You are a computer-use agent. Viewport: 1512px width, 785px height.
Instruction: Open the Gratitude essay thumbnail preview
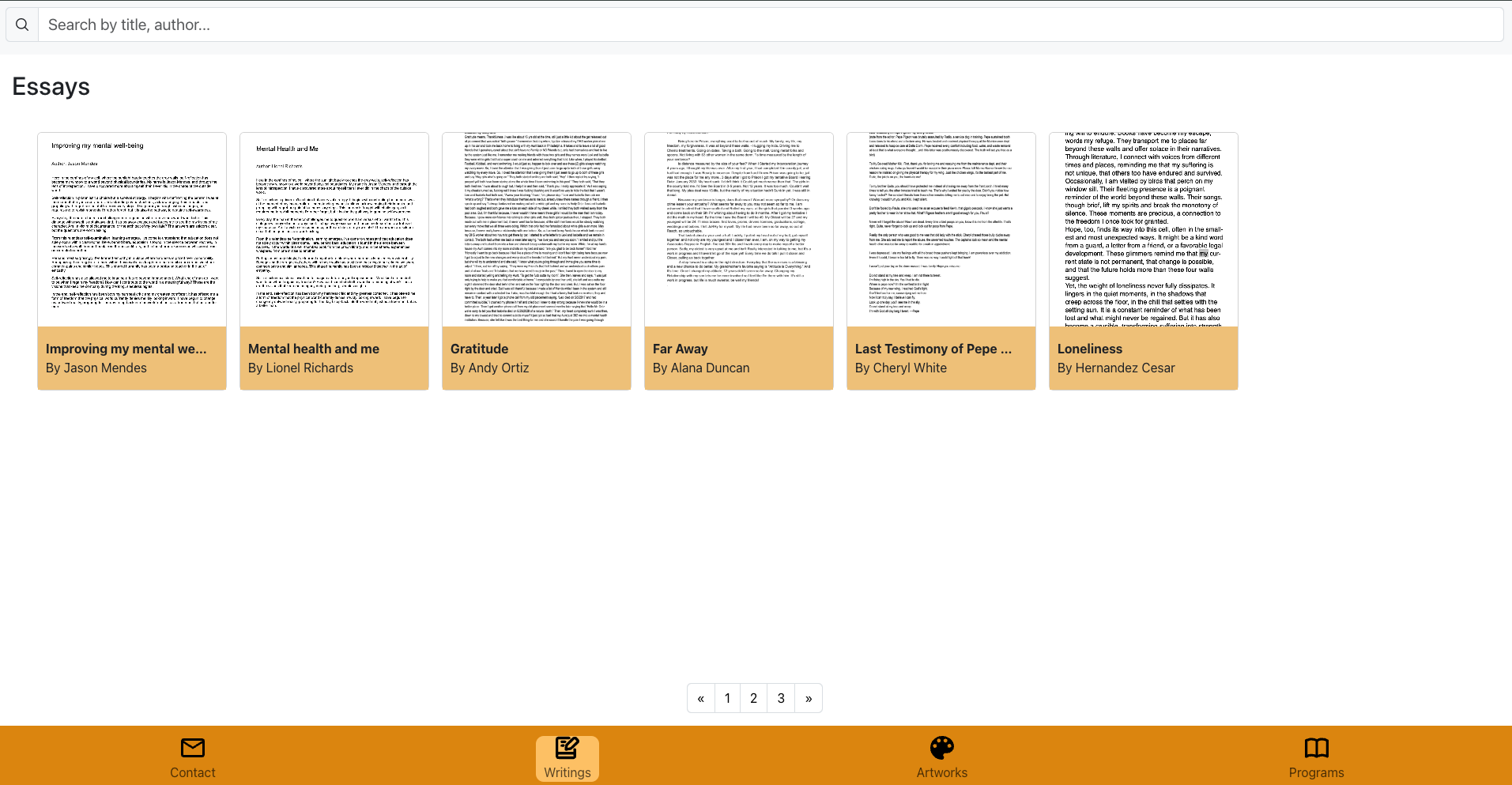tap(537, 229)
